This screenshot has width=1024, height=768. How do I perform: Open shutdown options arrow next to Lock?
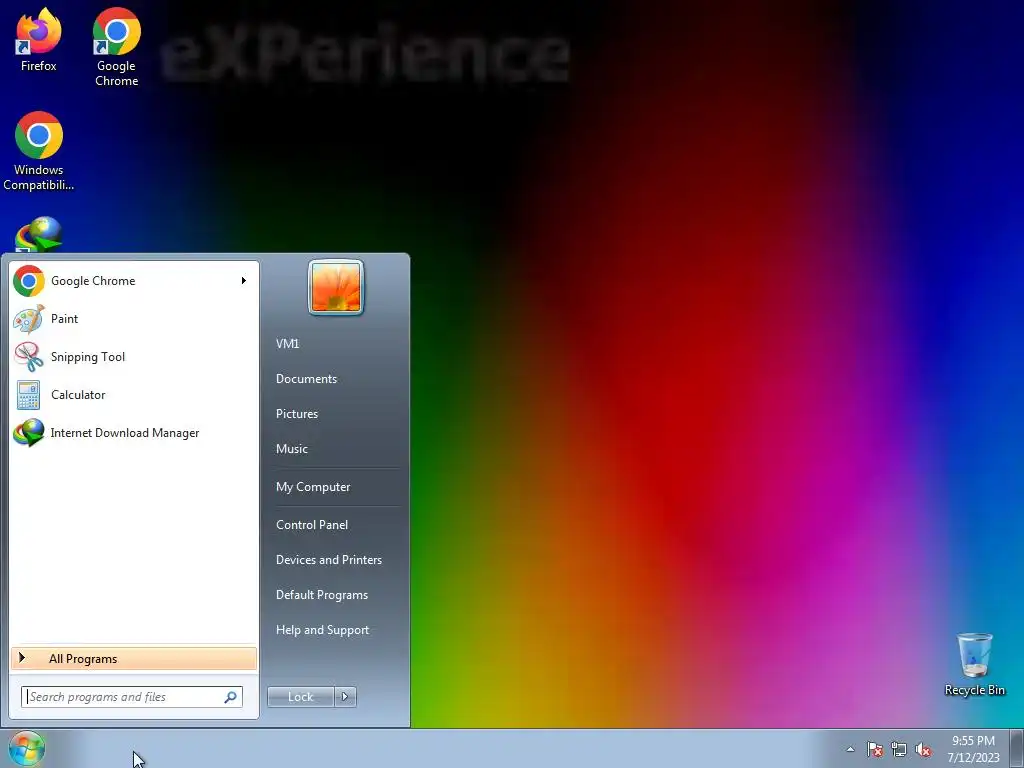[x=345, y=697]
